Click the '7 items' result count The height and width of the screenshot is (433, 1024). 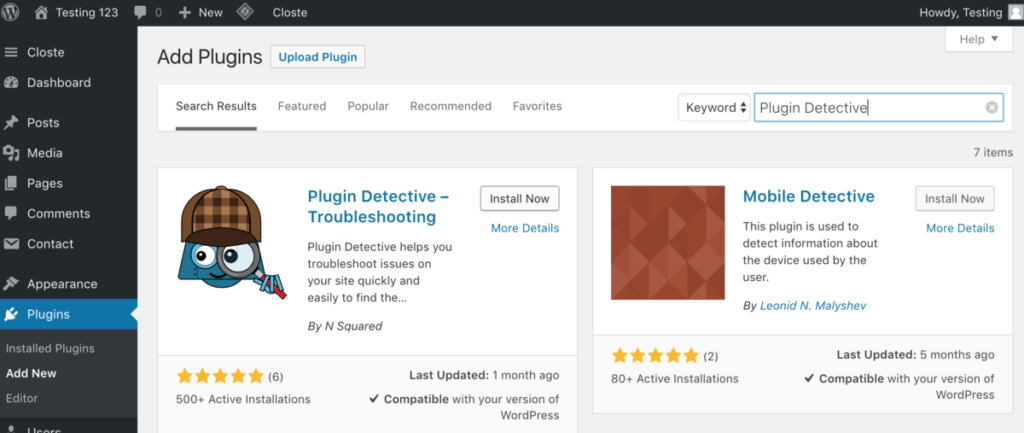(x=993, y=152)
